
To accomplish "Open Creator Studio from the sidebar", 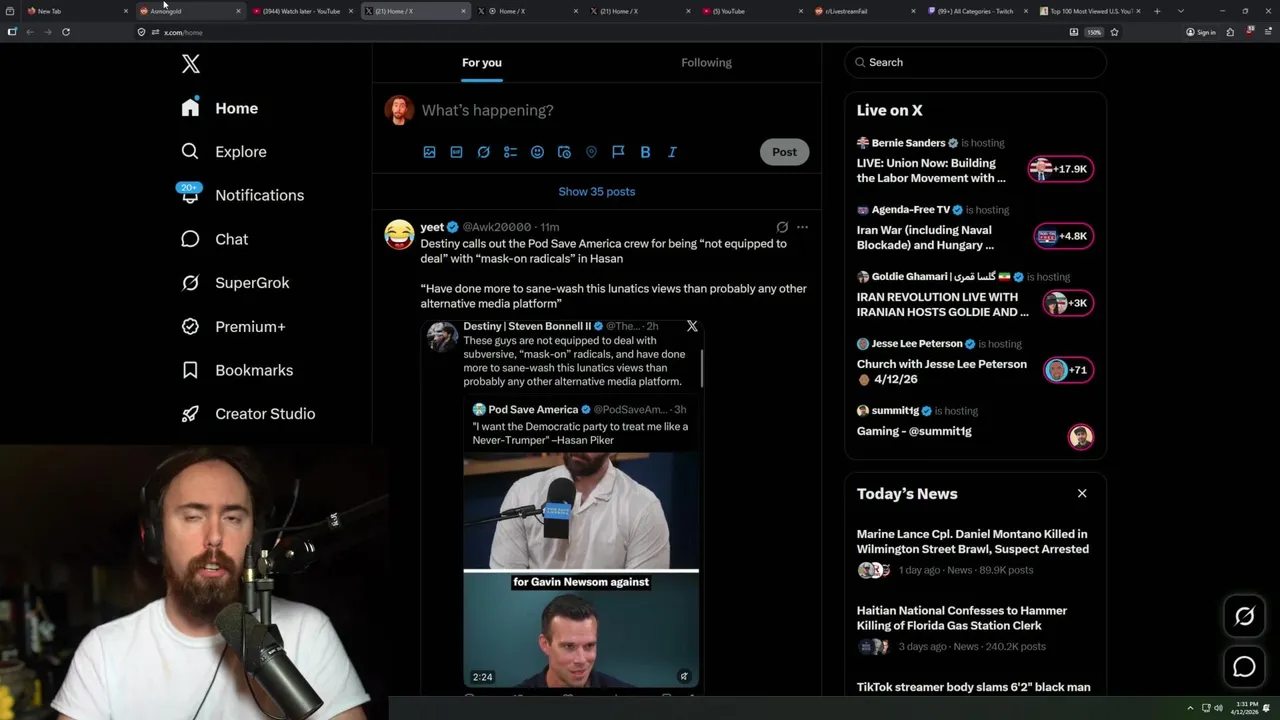I will [x=248, y=414].
